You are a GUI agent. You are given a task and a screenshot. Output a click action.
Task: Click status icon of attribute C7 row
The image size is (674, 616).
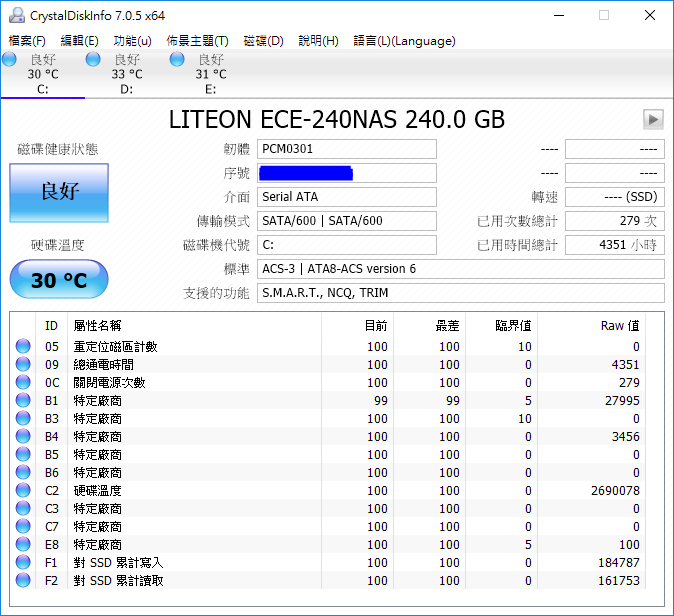[x=23, y=526]
